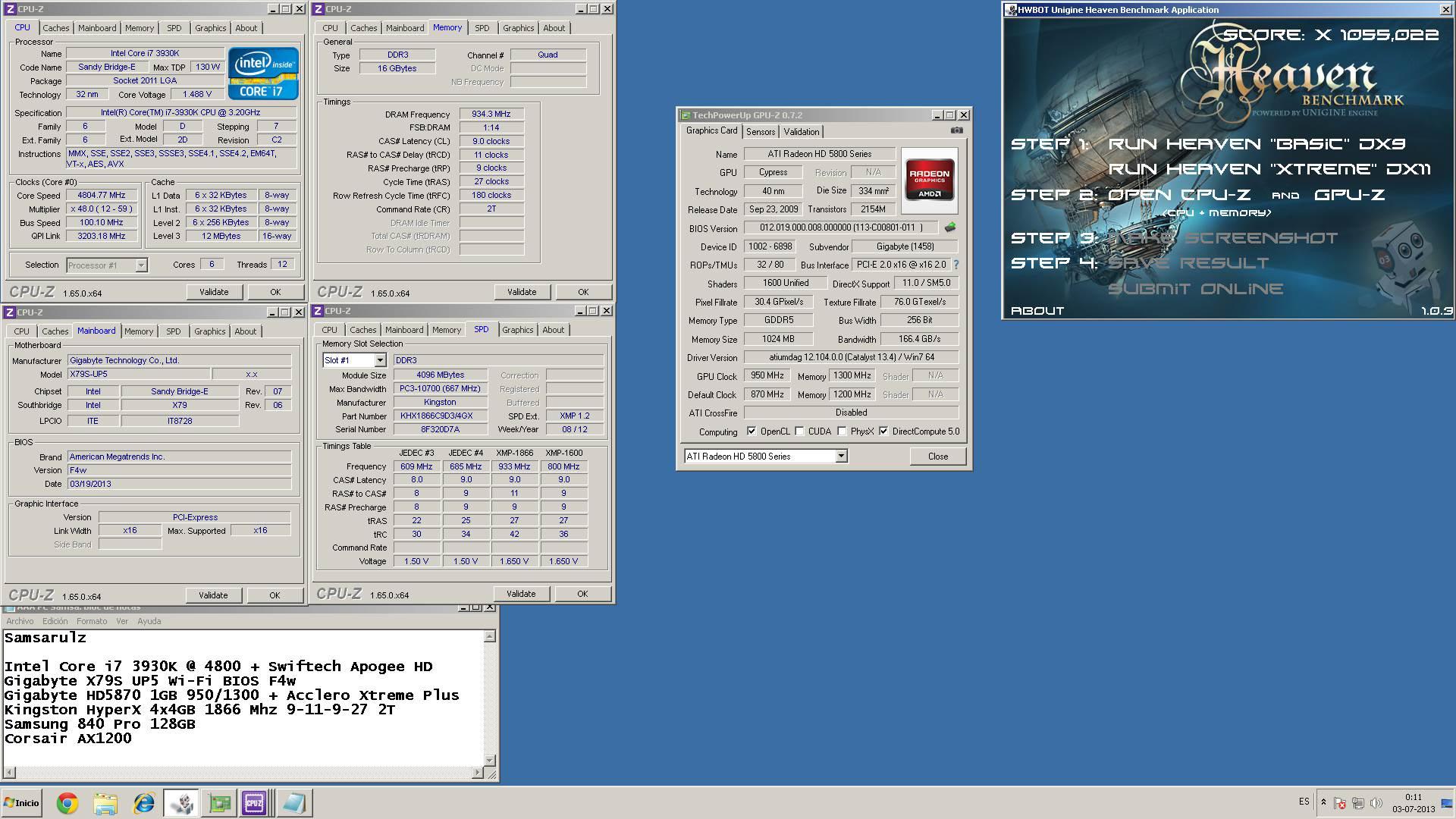1456x819 pixels.
Task: Click the Notepad horizontal scrollbar track
Action: click(x=243, y=773)
